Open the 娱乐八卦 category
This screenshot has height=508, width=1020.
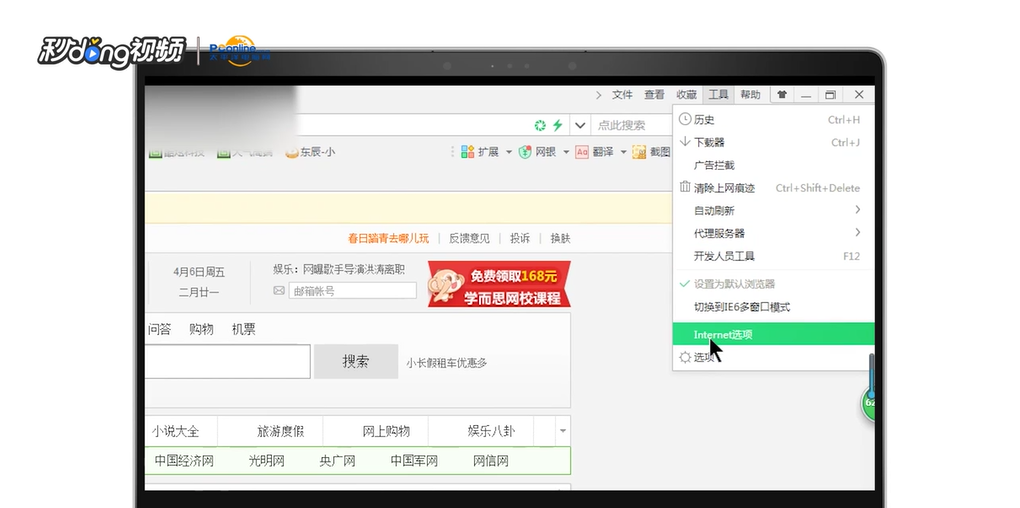click(x=491, y=431)
